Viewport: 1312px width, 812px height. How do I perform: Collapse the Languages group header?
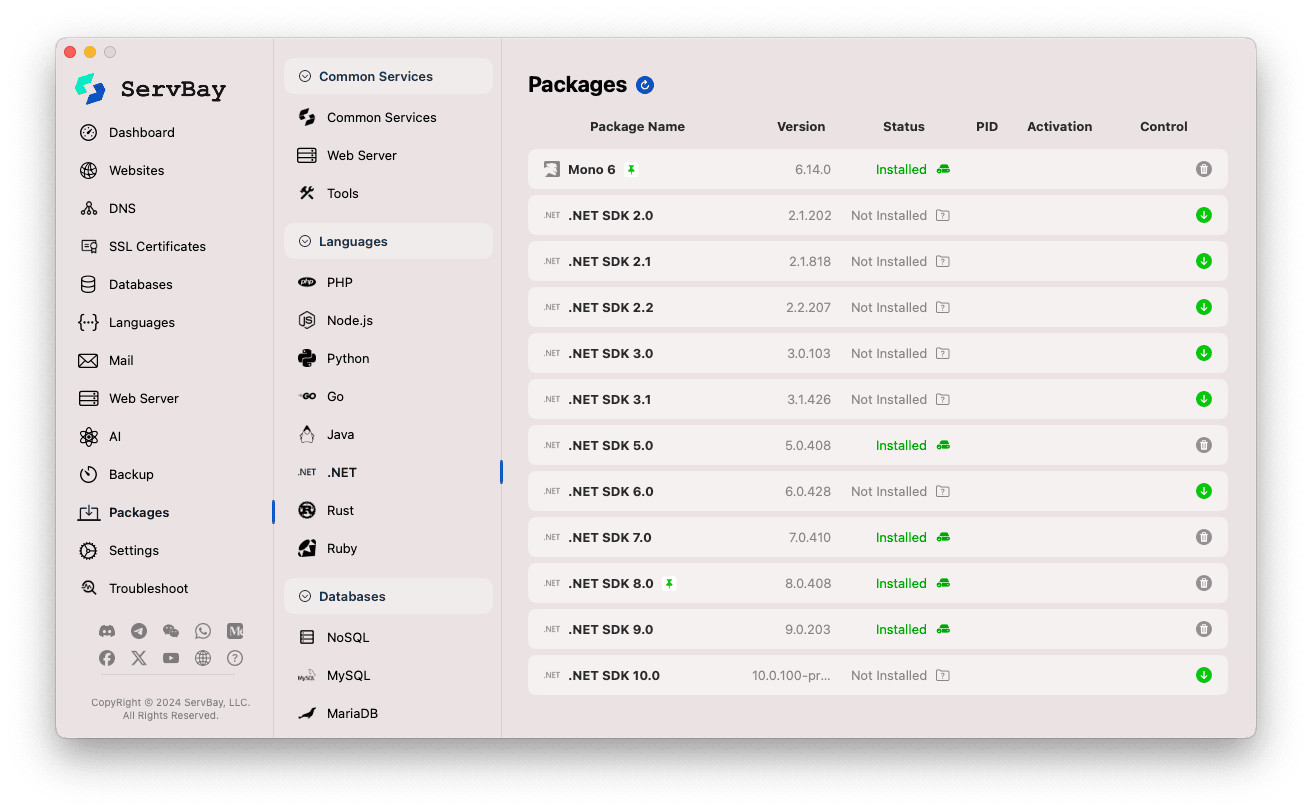pyautogui.click(x=304, y=241)
